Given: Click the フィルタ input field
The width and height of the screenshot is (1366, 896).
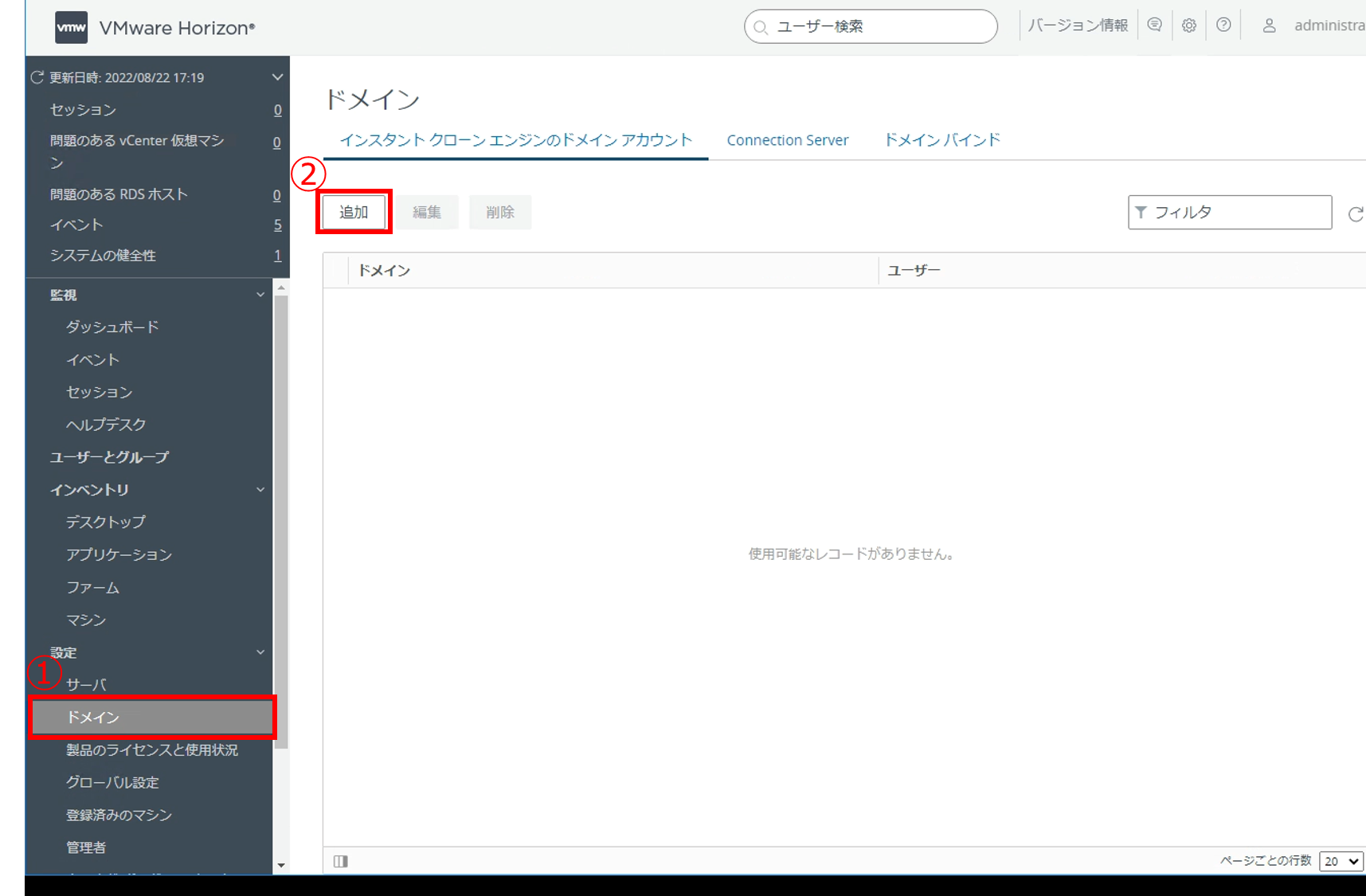Looking at the screenshot, I should point(1237,213).
